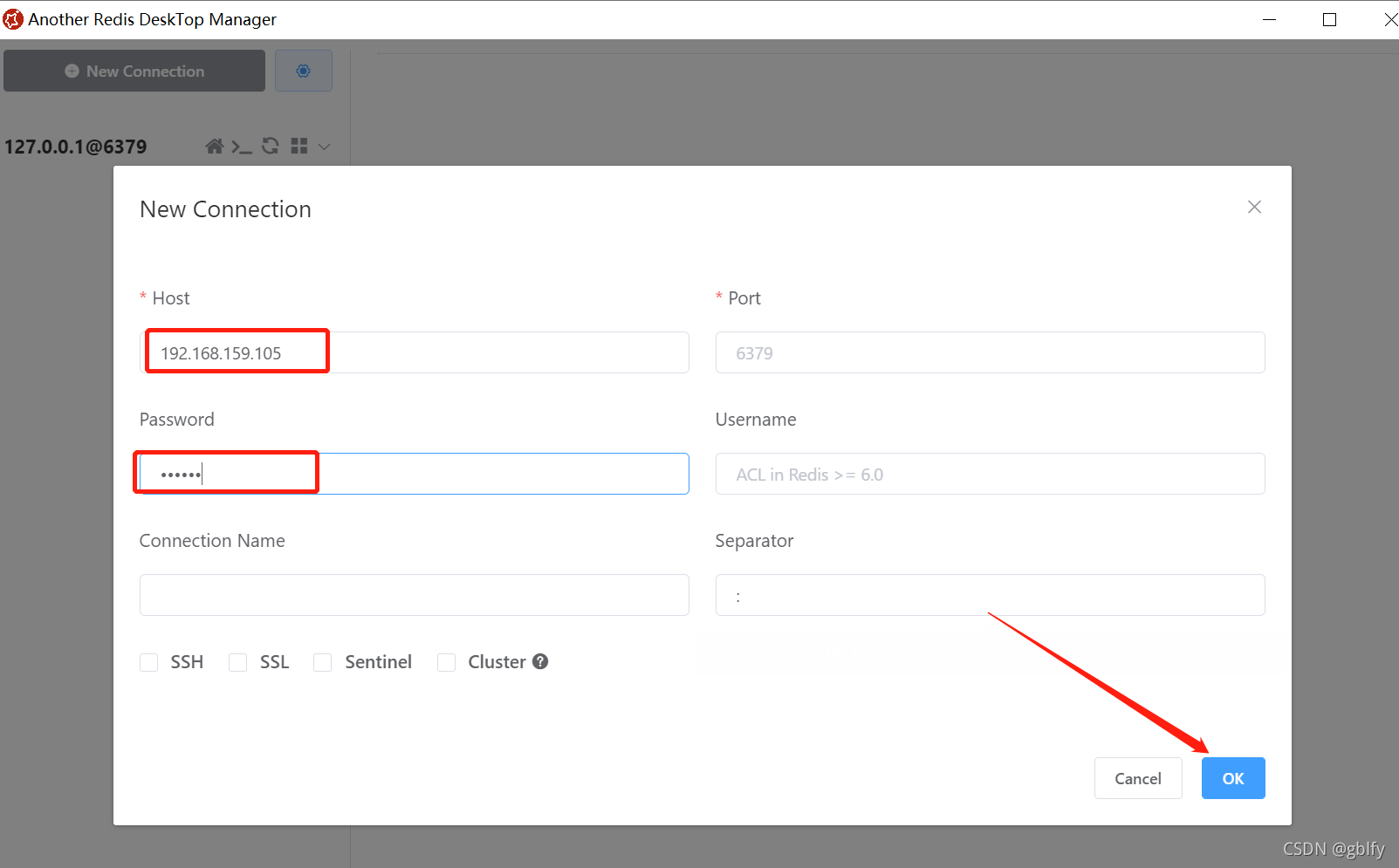The width and height of the screenshot is (1399, 868).
Task: Select the 127.0.0.1@6379 connection entry
Action: (x=76, y=147)
